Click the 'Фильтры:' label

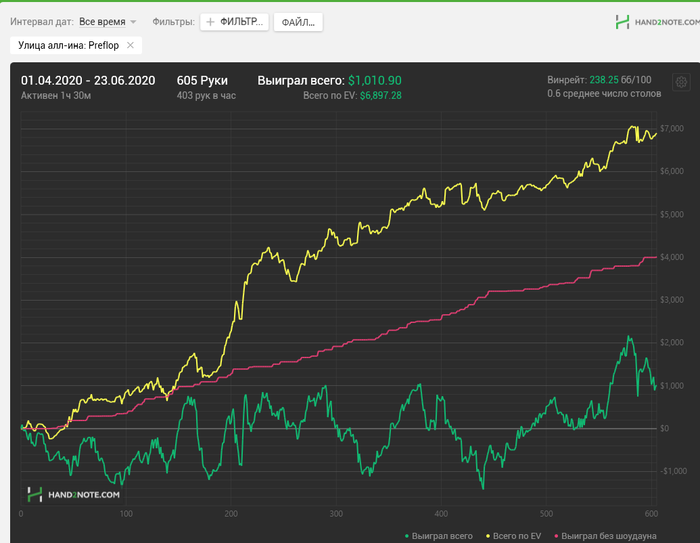pyautogui.click(x=174, y=21)
